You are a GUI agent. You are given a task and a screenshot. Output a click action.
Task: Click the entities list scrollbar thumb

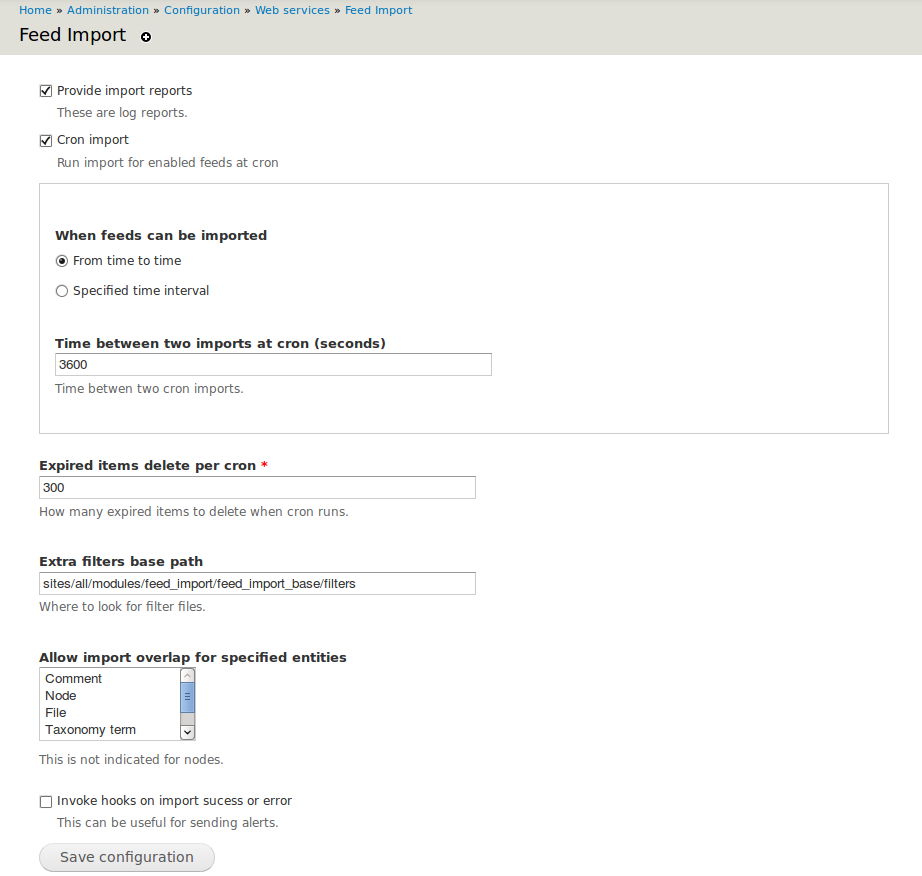[x=188, y=697]
